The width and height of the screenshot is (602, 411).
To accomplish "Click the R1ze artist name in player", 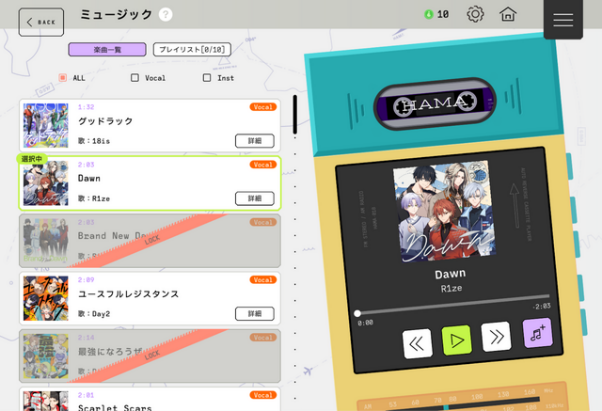I will pos(451,289).
